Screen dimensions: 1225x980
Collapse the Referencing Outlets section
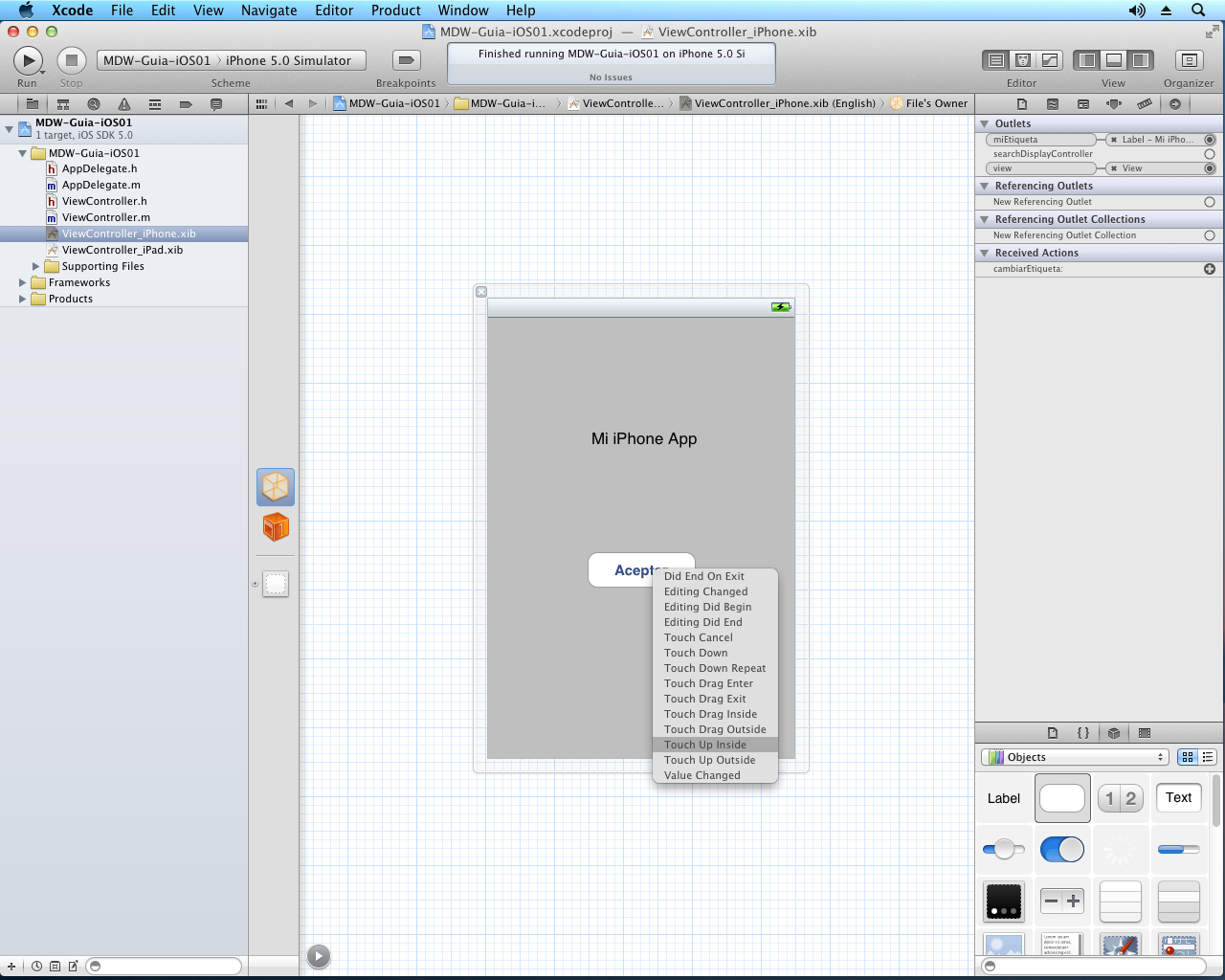(984, 186)
